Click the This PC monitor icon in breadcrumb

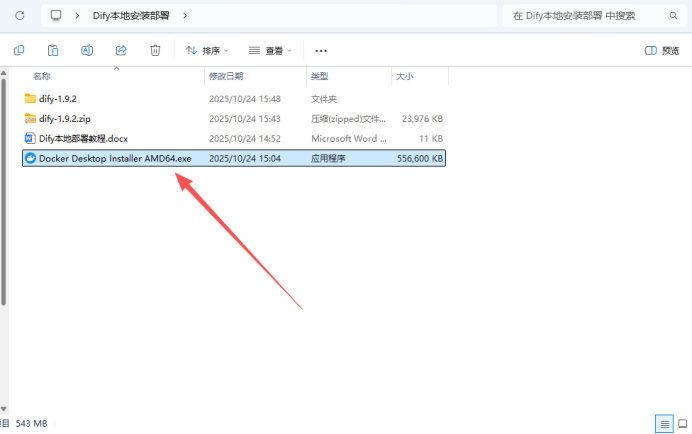point(56,16)
